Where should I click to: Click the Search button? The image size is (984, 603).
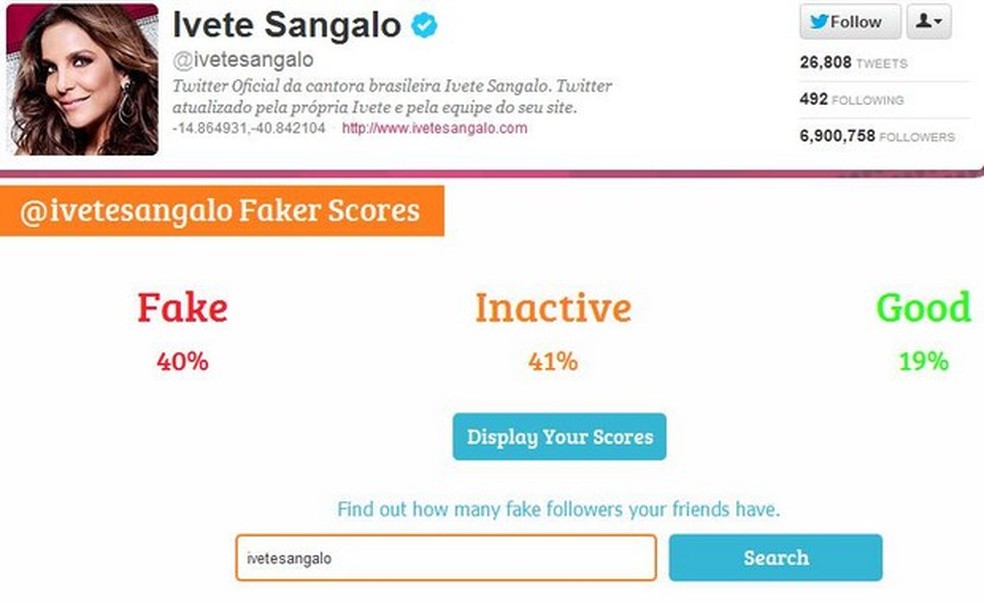(776, 557)
